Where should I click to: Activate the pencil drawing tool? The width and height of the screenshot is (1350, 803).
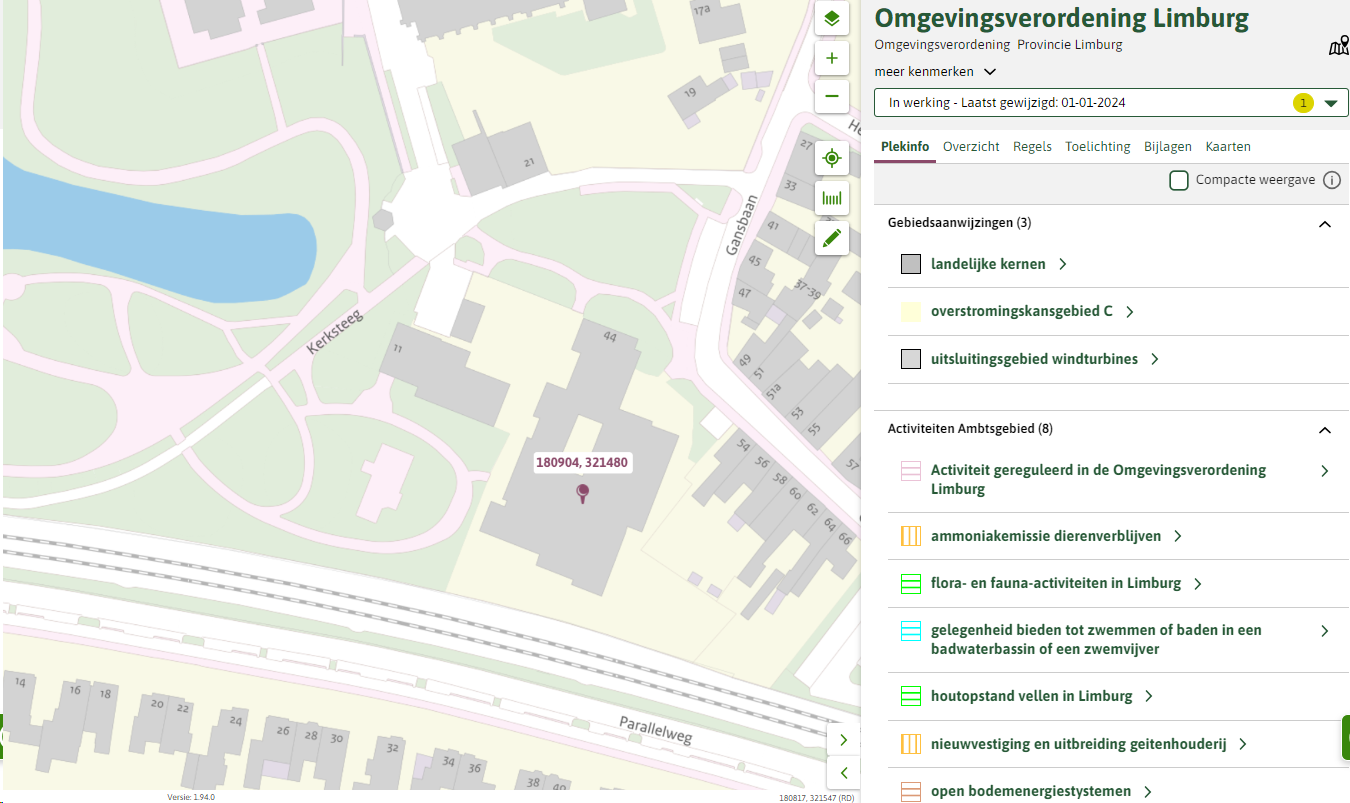coord(831,238)
